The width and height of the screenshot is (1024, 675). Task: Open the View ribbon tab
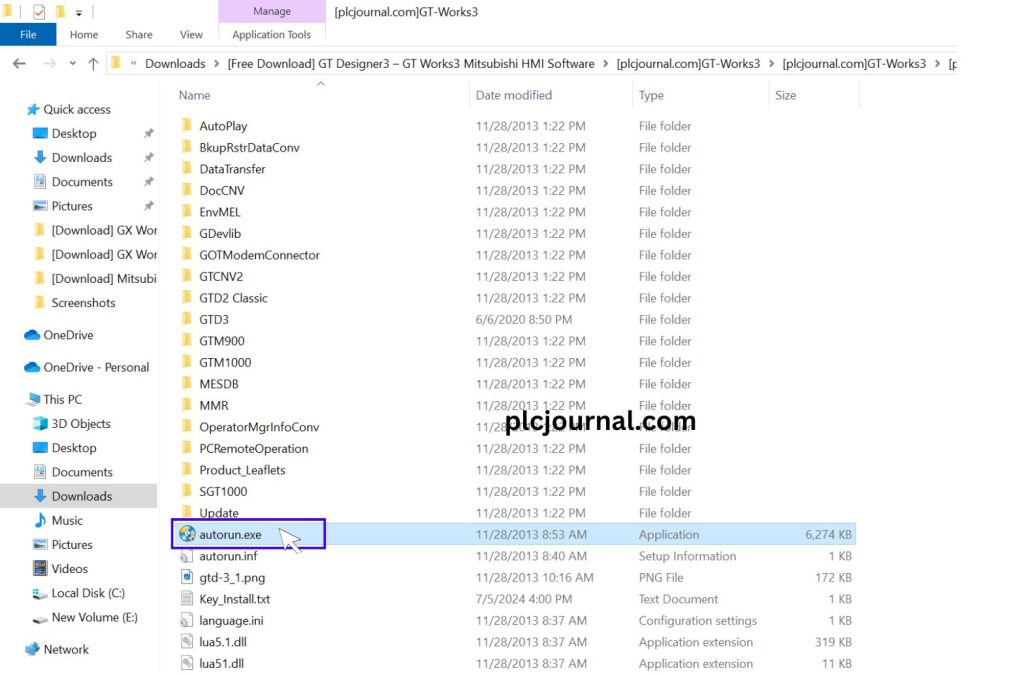pyautogui.click(x=191, y=35)
